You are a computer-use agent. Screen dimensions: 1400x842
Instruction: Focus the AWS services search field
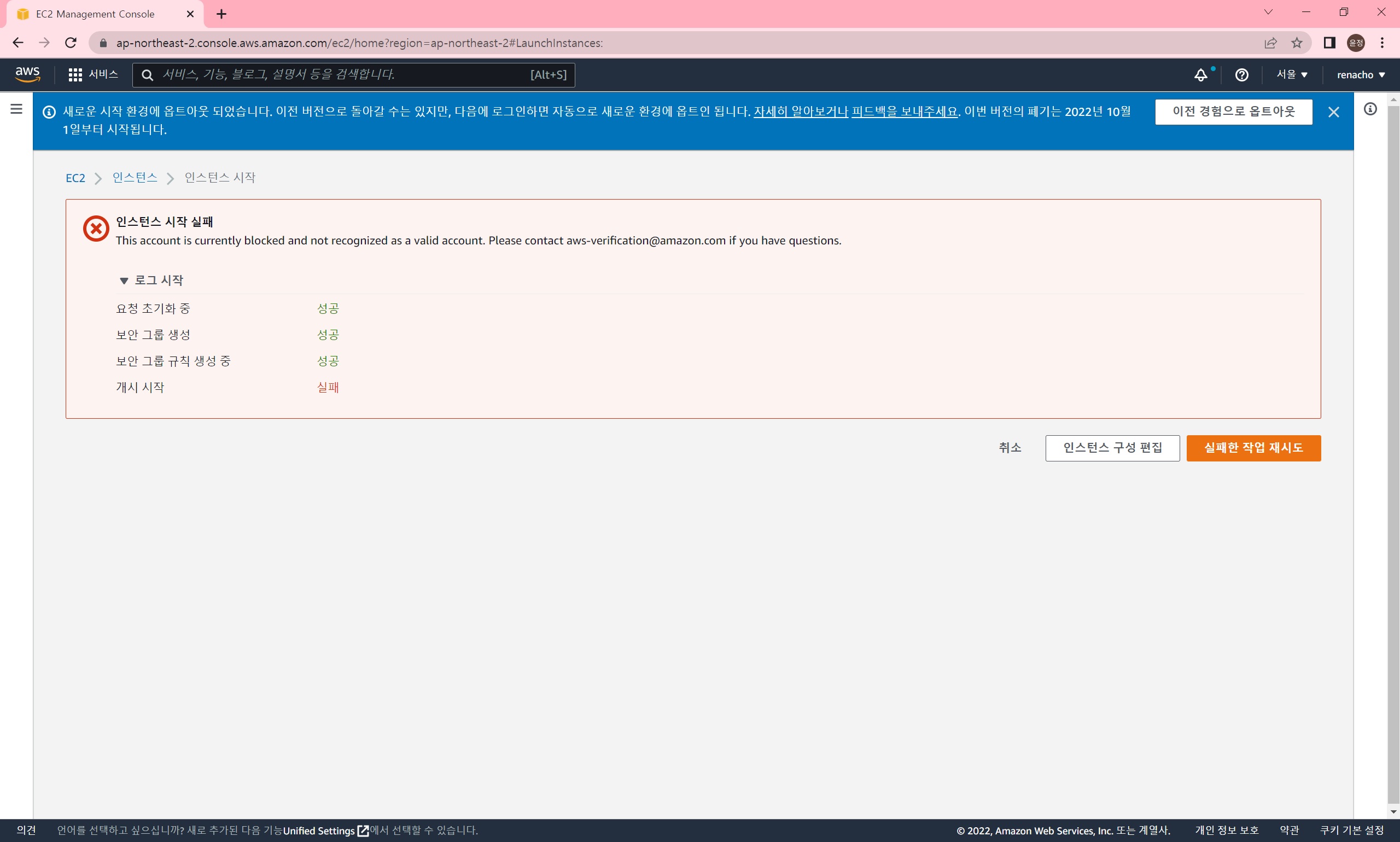coord(353,75)
